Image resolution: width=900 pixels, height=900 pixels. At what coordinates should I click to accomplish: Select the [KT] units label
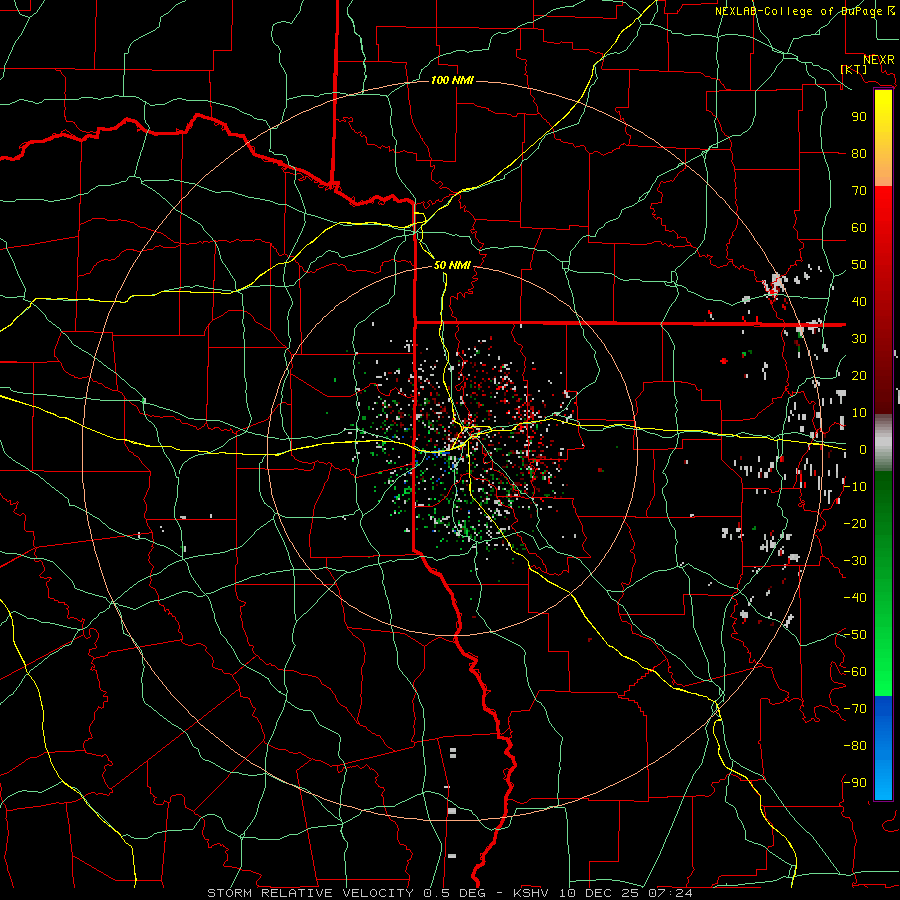pos(854,69)
